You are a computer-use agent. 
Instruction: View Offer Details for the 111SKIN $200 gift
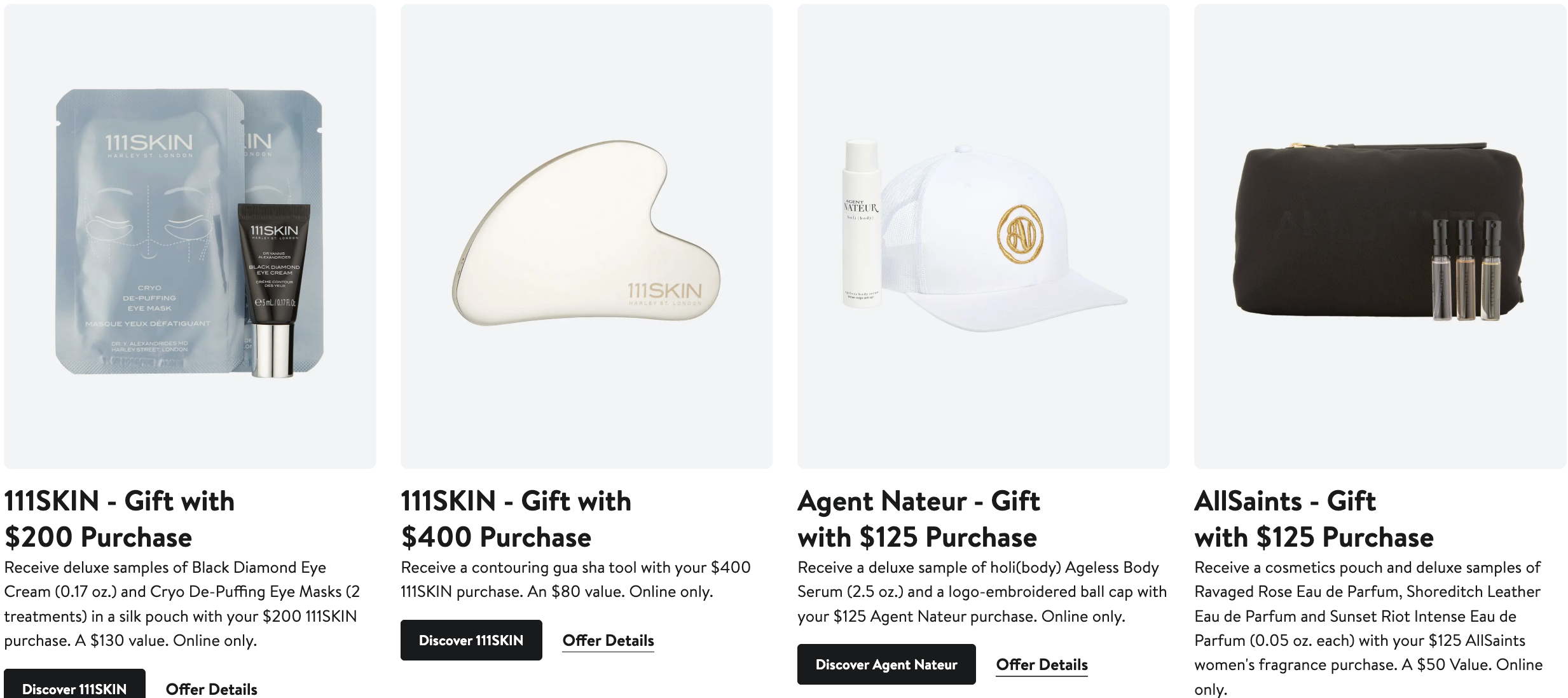click(x=211, y=689)
